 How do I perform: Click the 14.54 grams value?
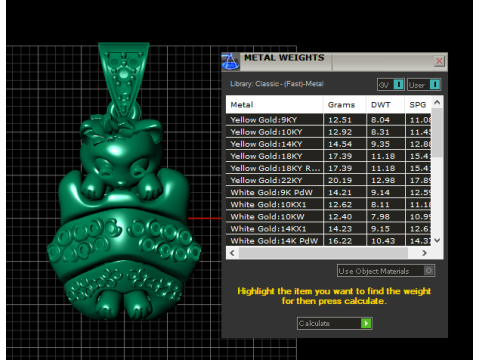pyautogui.click(x=340, y=144)
